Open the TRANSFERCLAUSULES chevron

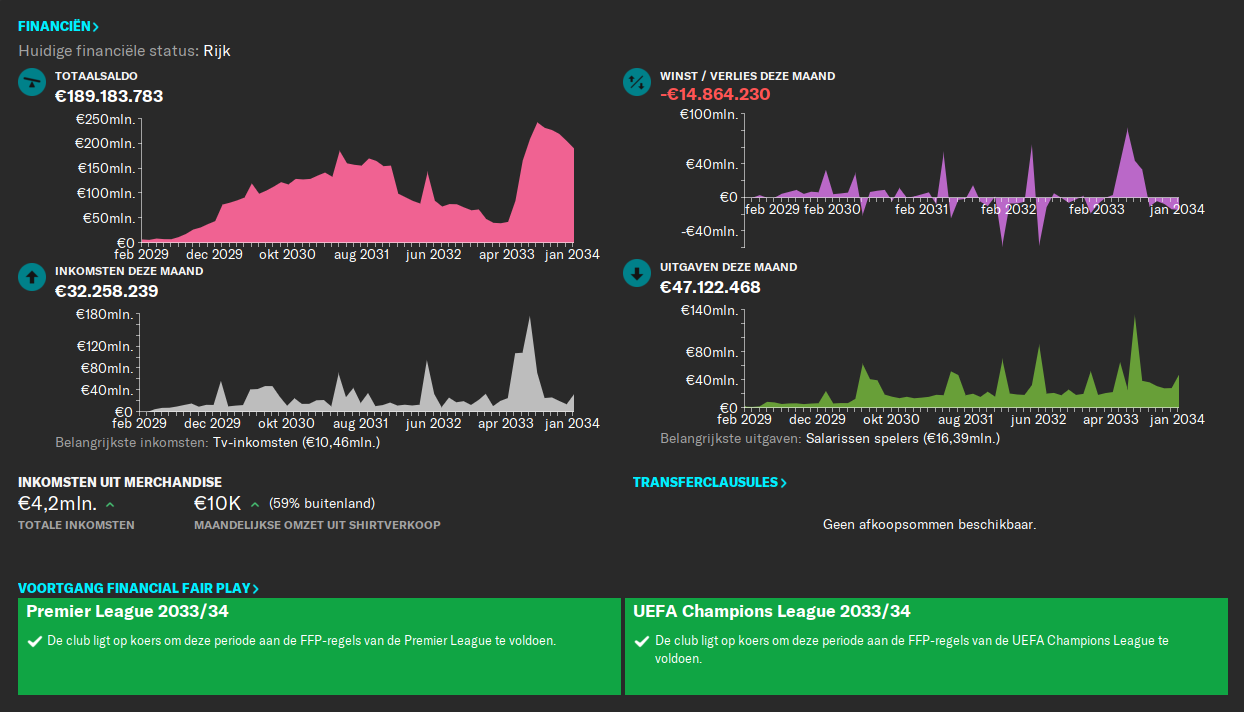pyautogui.click(x=782, y=482)
